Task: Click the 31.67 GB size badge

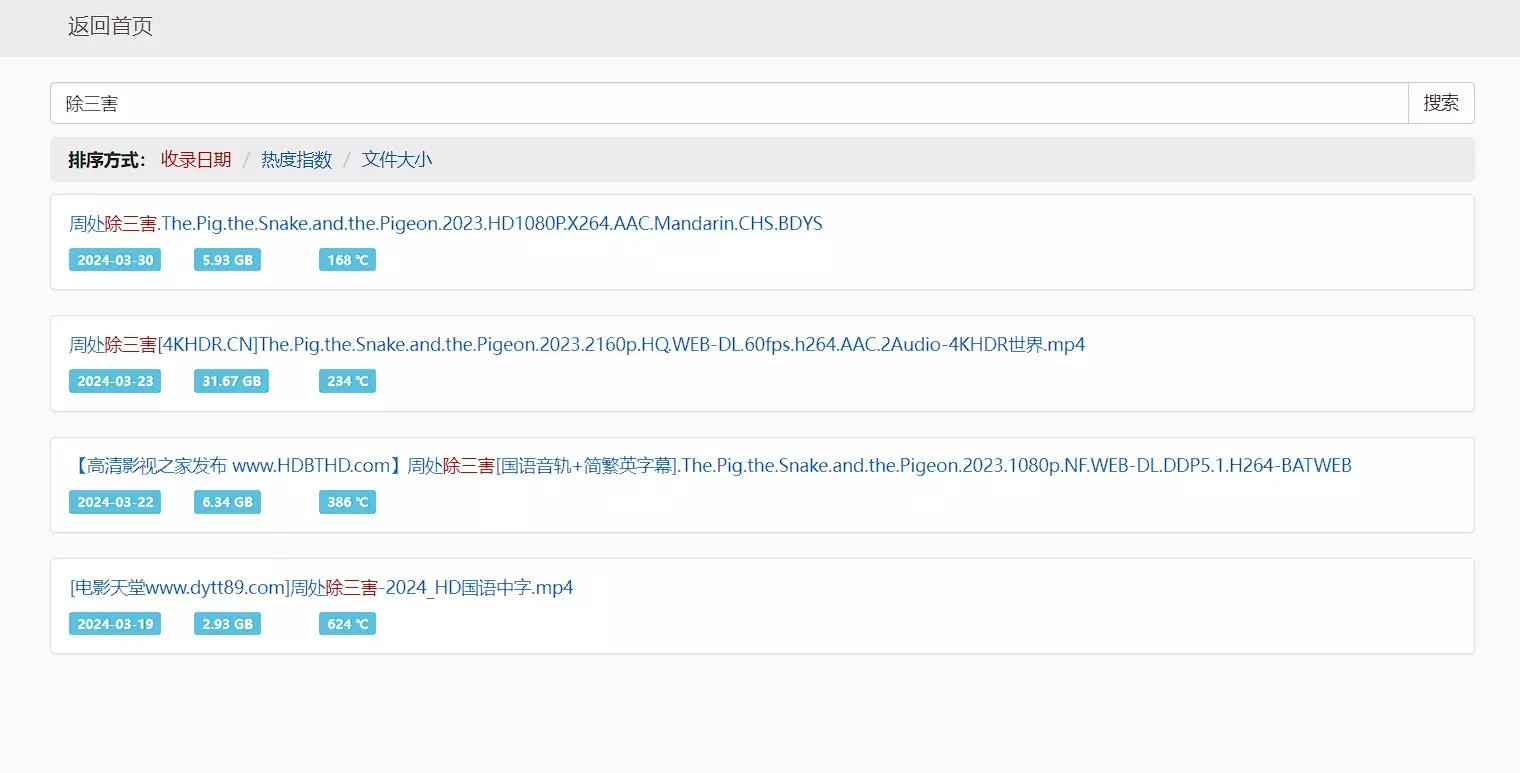Action: pos(231,381)
